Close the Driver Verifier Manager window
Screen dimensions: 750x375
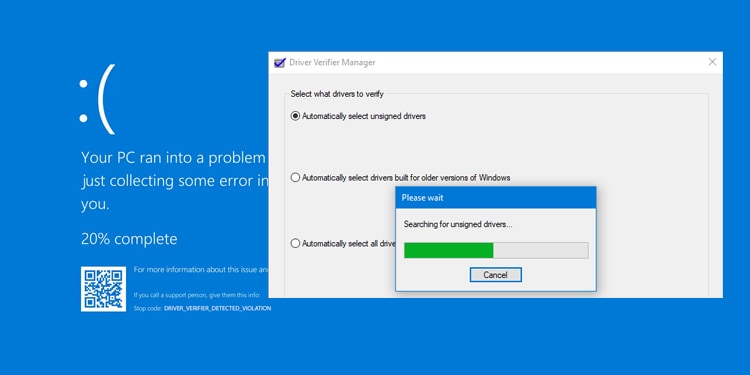pyautogui.click(x=712, y=62)
